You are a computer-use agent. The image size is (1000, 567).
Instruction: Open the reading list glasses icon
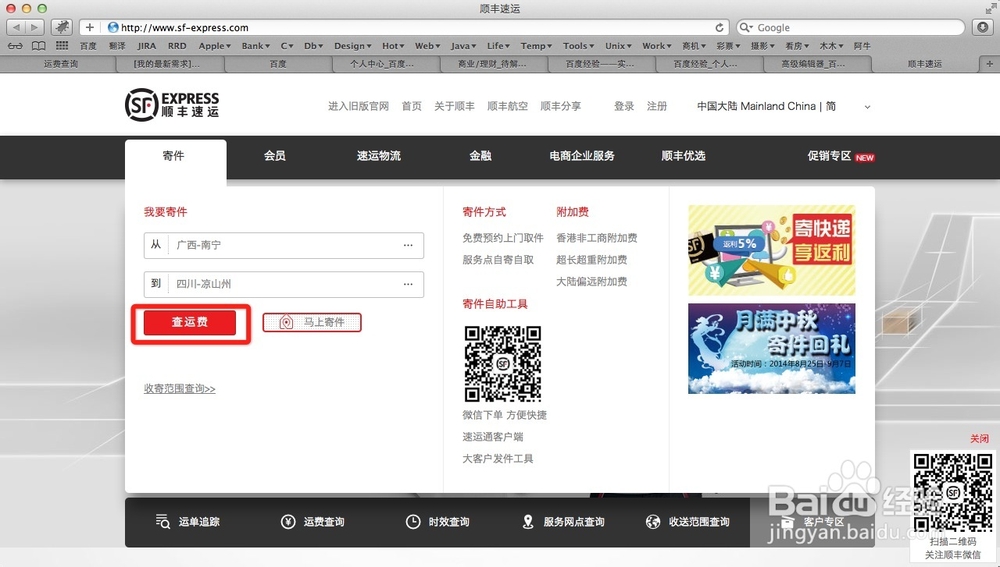coord(15,46)
